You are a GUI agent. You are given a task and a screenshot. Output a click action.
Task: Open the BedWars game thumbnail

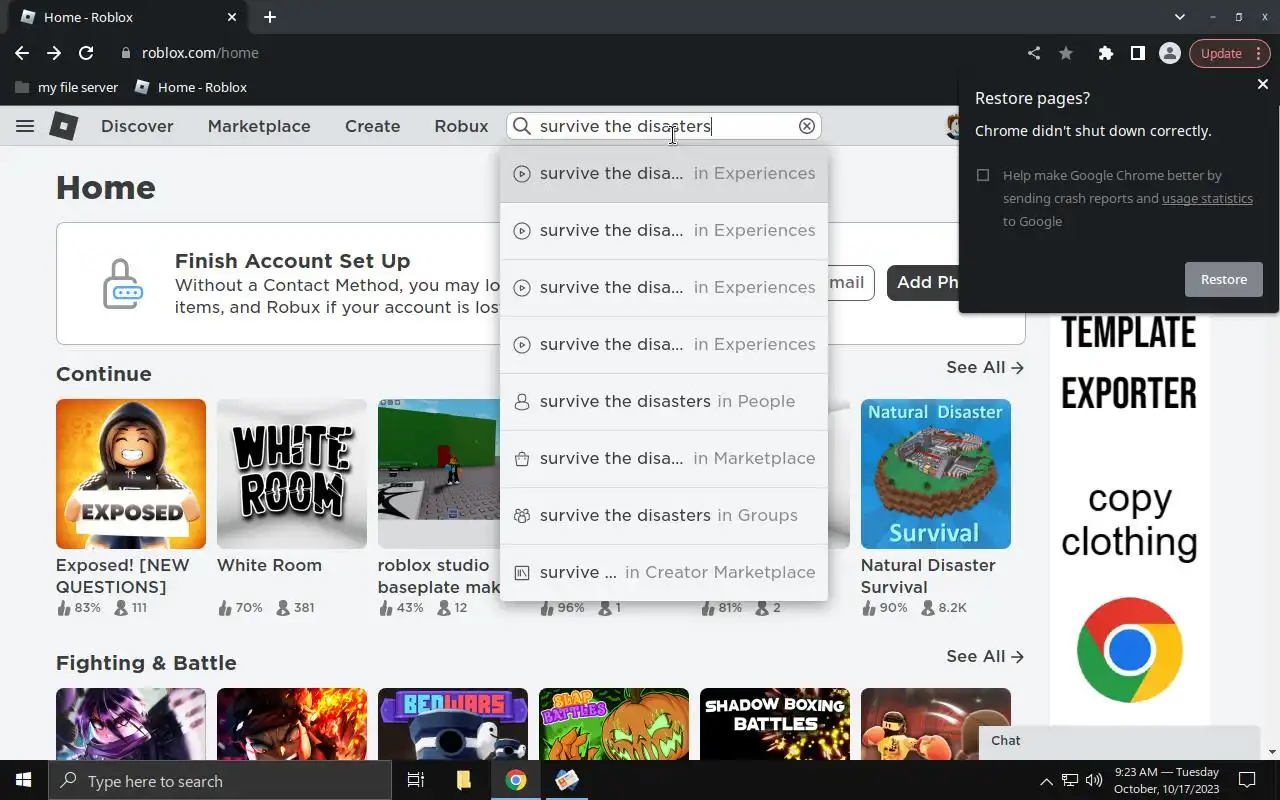tap(453, 724)
